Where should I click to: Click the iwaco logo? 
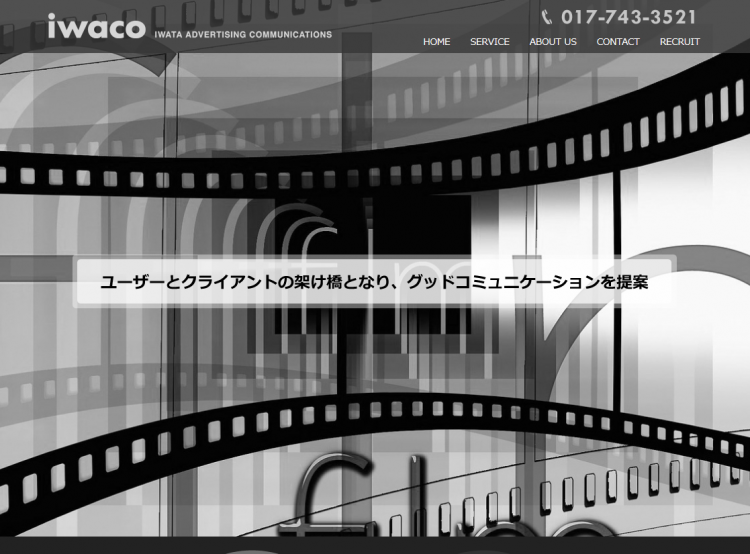pyautogui.click(x=97, y=26)
